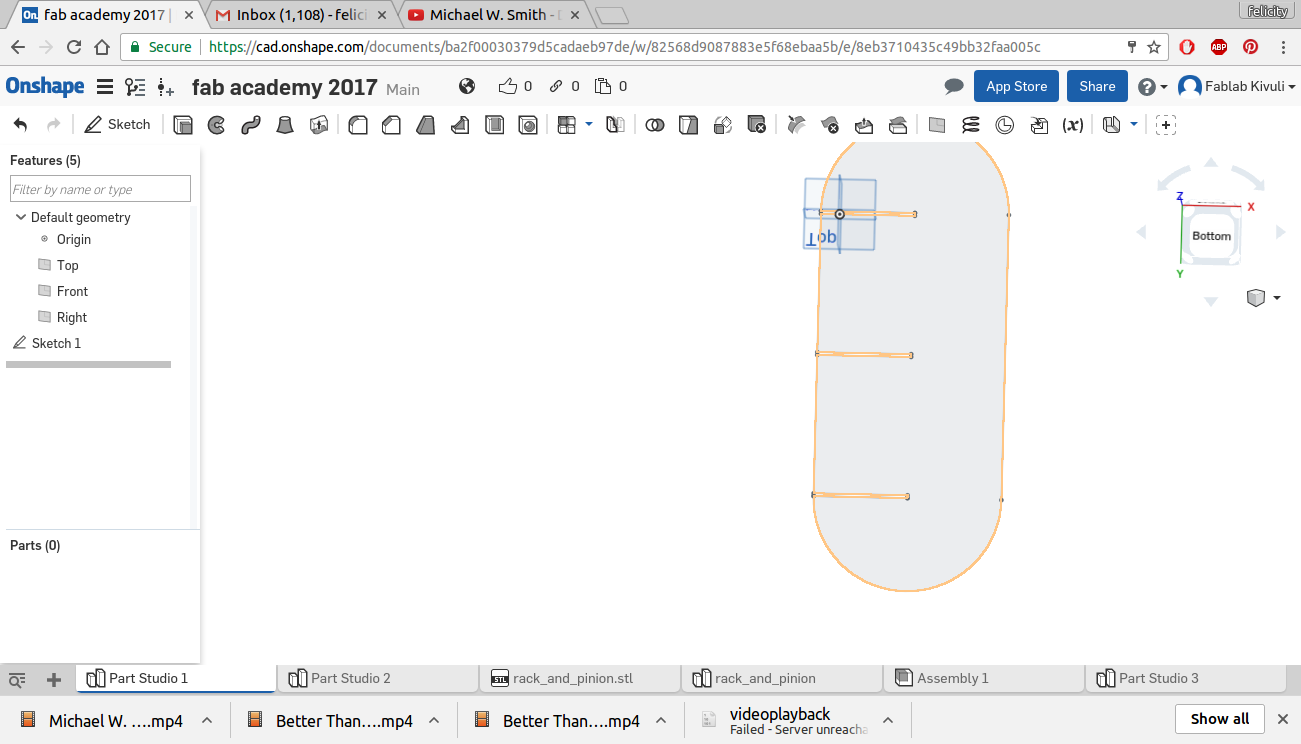The image size is (1301, 744).
Task: Rotate view using the cube's right arrow
Action: (x=1281, y=233)
